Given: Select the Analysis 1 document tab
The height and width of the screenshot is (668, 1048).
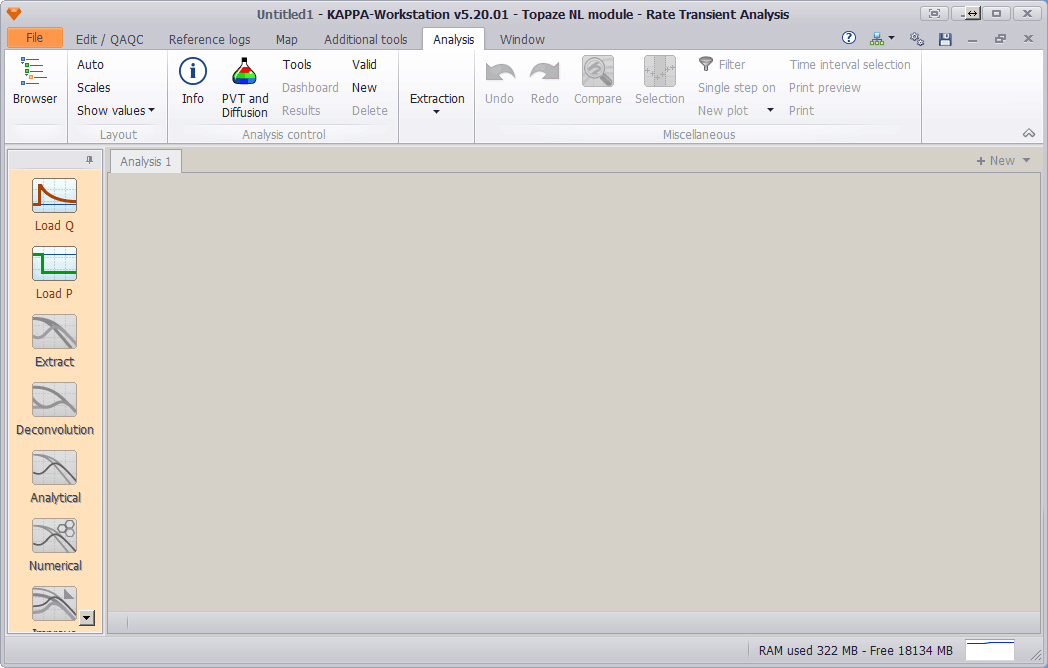Looking at the screenshot, I should (x=146, y=161).
